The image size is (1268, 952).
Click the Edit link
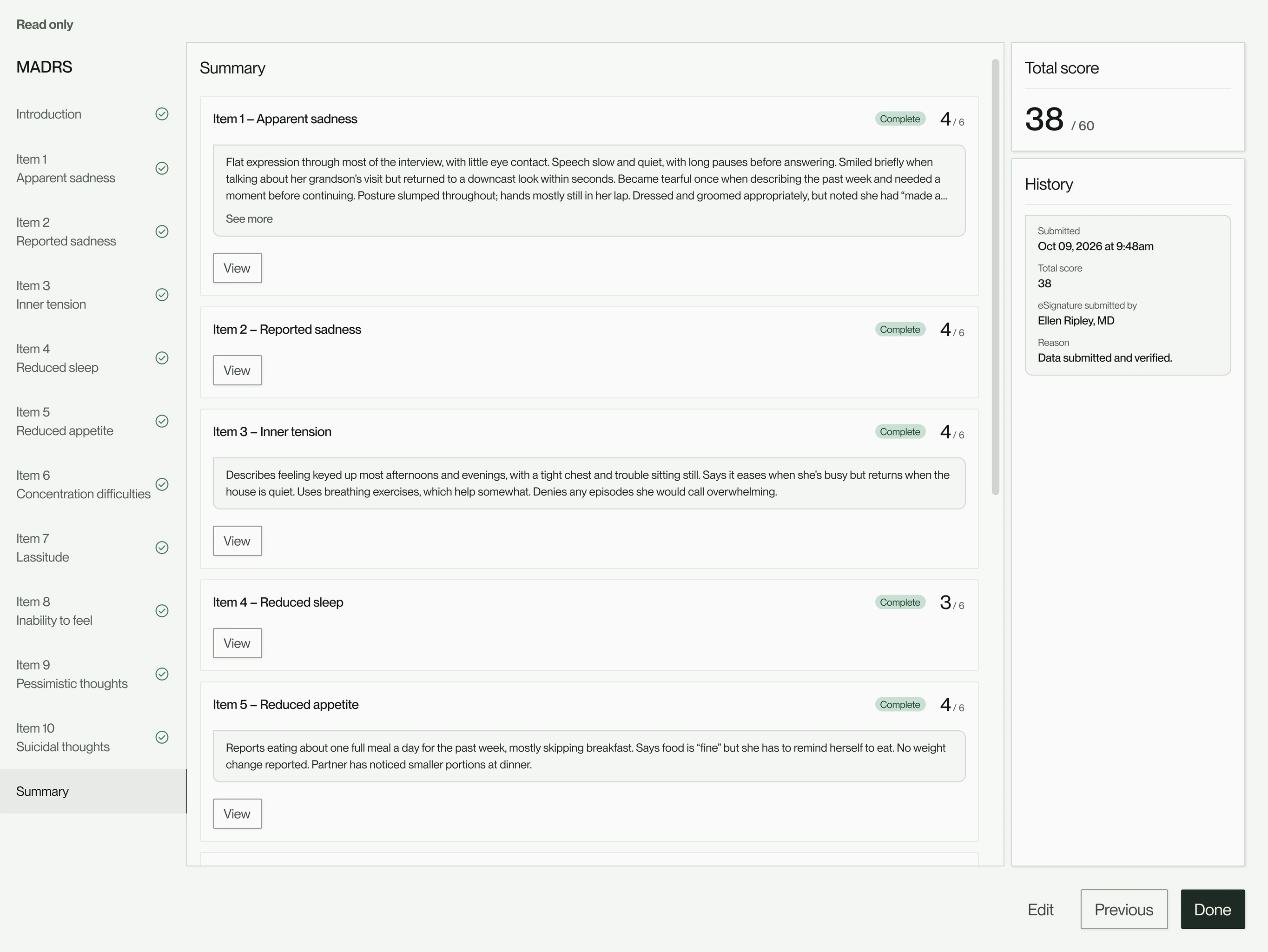[1040, 910]
